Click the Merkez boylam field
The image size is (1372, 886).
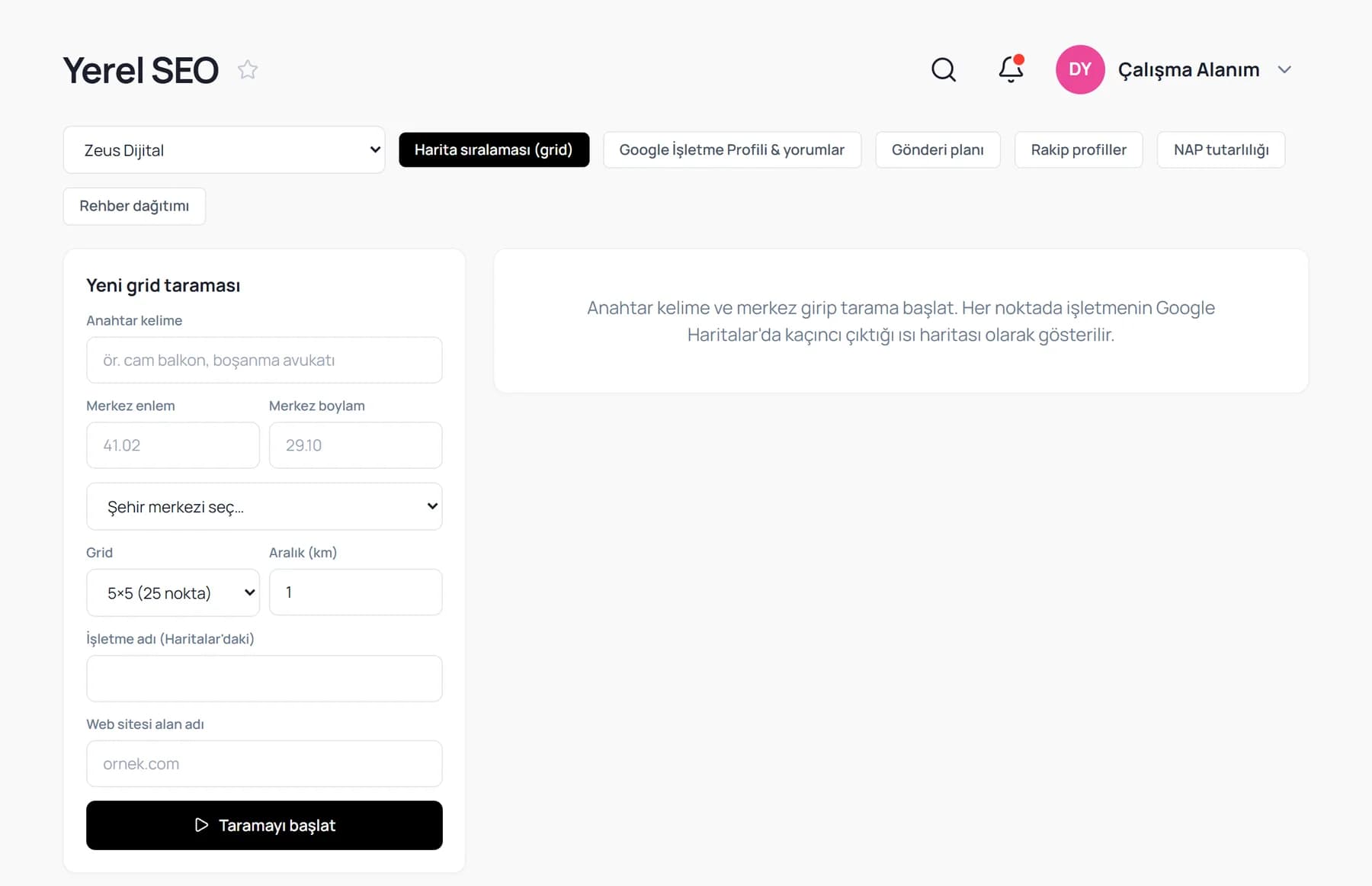pos(355,445)
